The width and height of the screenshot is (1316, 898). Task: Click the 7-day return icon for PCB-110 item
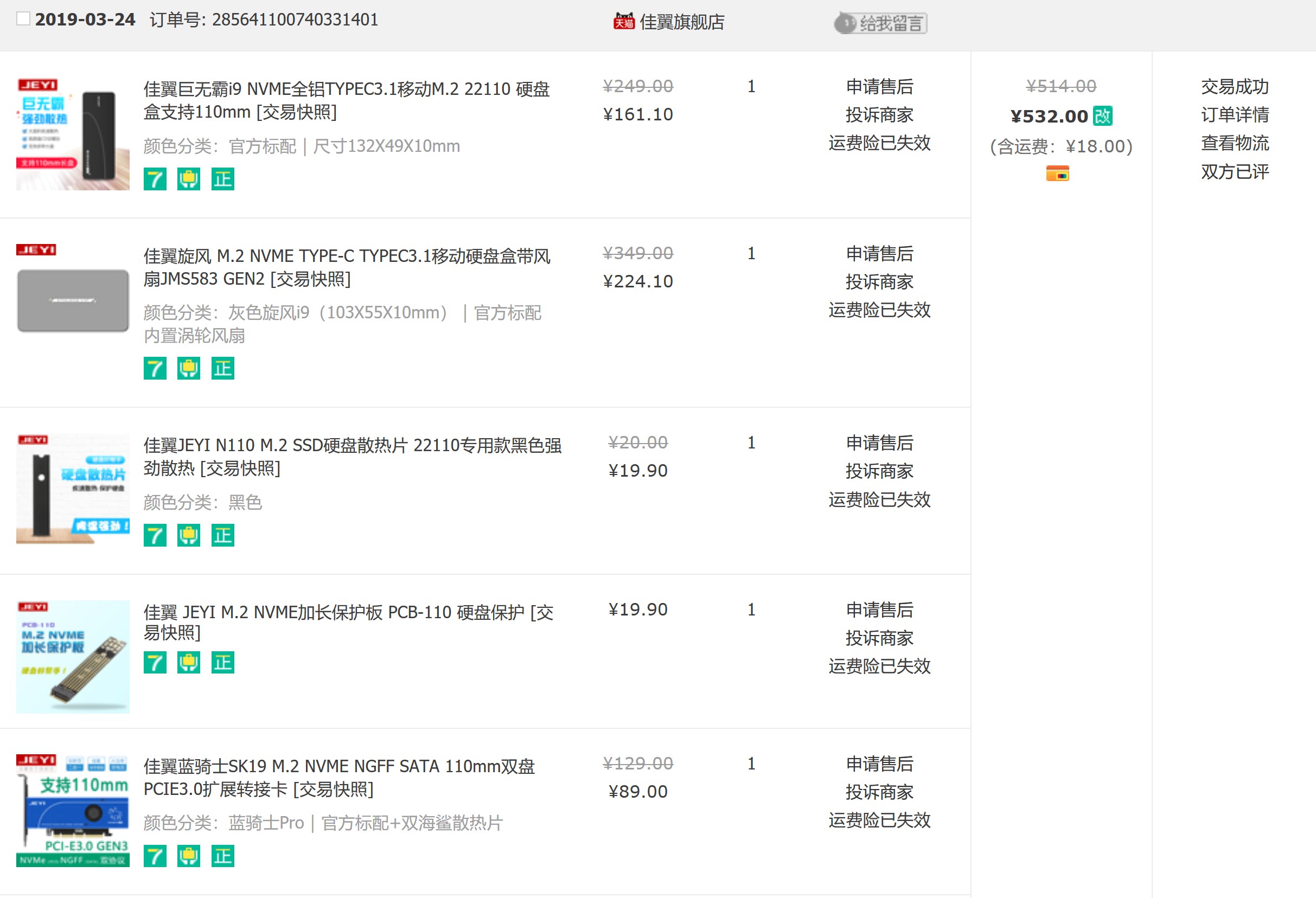coord(155,663)
